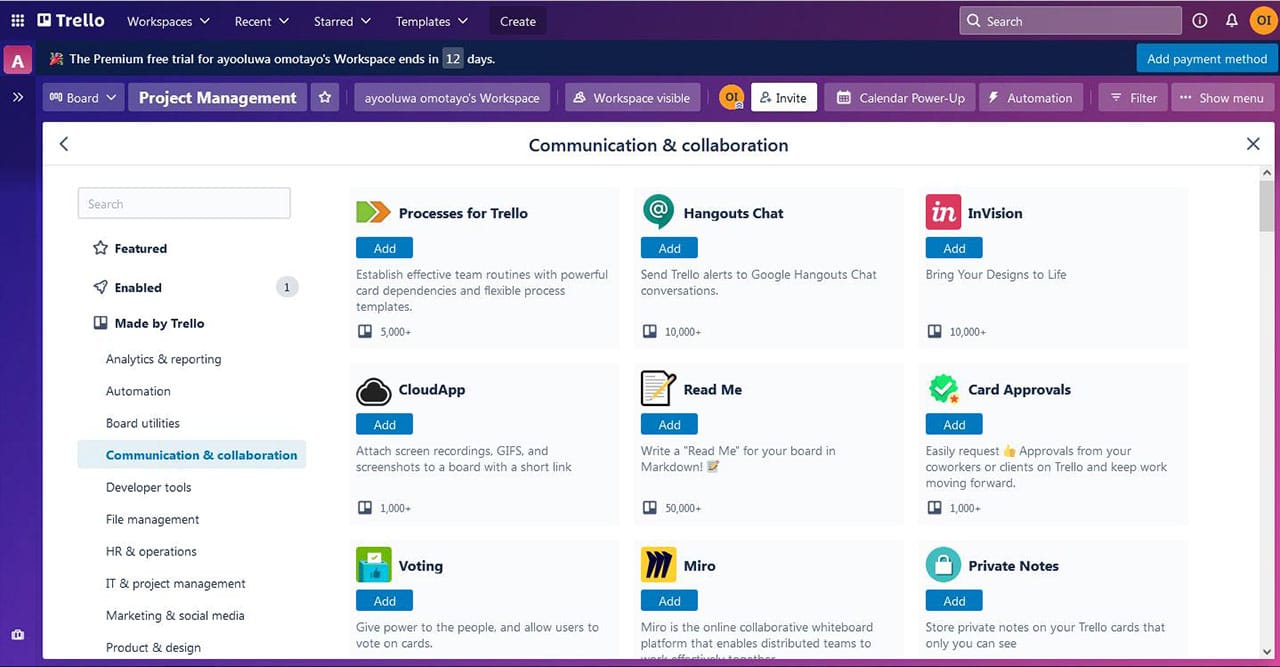Add the Hangouts Chat Power-Up
1280x667 pixels.
click(x=669, y=248)
